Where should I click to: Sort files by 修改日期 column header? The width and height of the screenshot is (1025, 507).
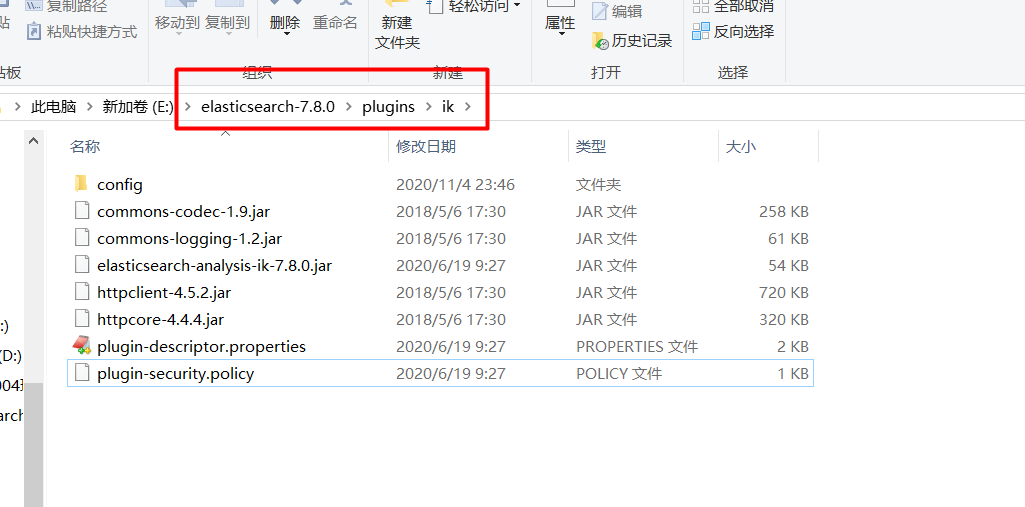[426, 147]
